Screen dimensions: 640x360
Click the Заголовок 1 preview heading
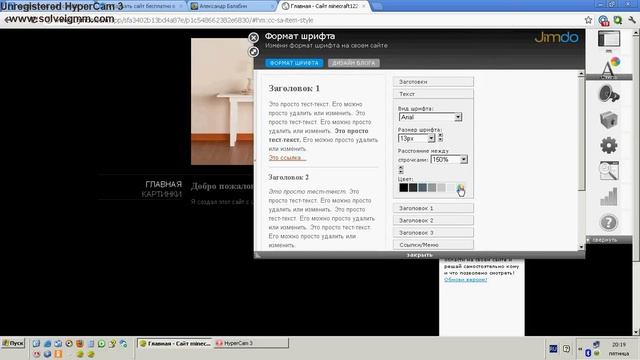(294, 88)
